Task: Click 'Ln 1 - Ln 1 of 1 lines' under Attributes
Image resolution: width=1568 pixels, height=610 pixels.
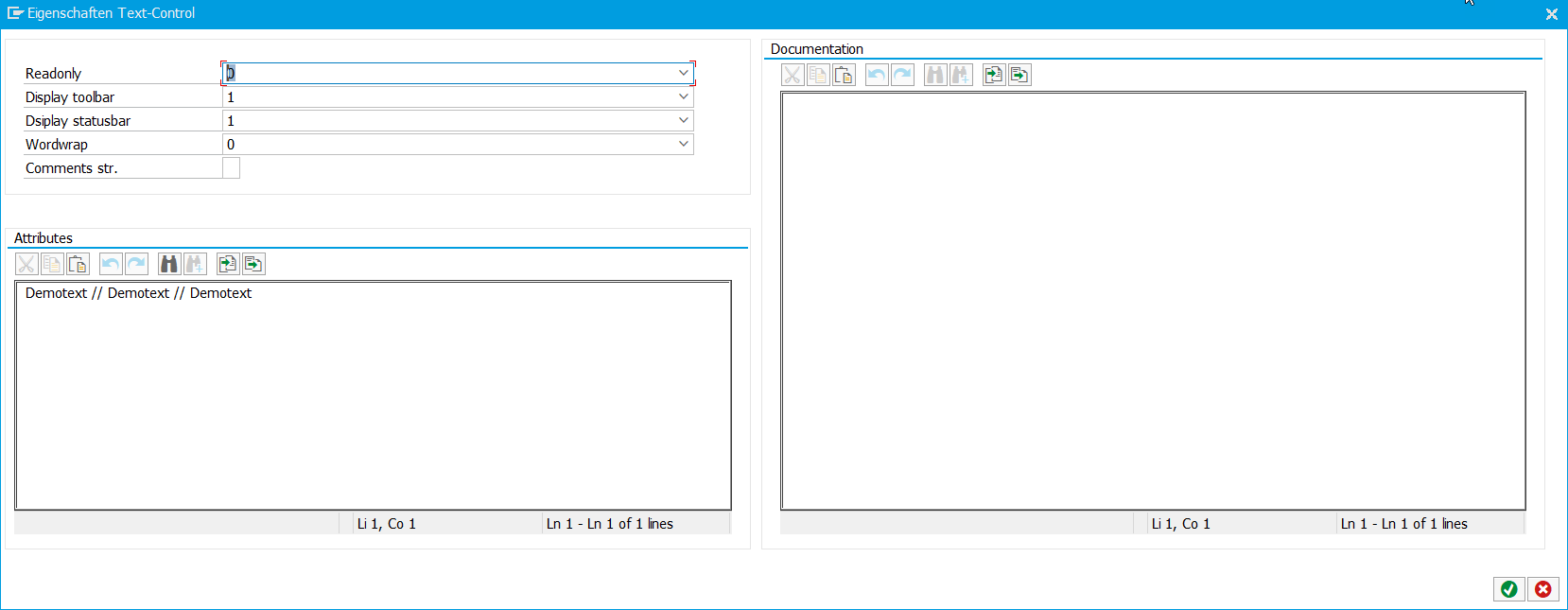Action: point(610,524)
